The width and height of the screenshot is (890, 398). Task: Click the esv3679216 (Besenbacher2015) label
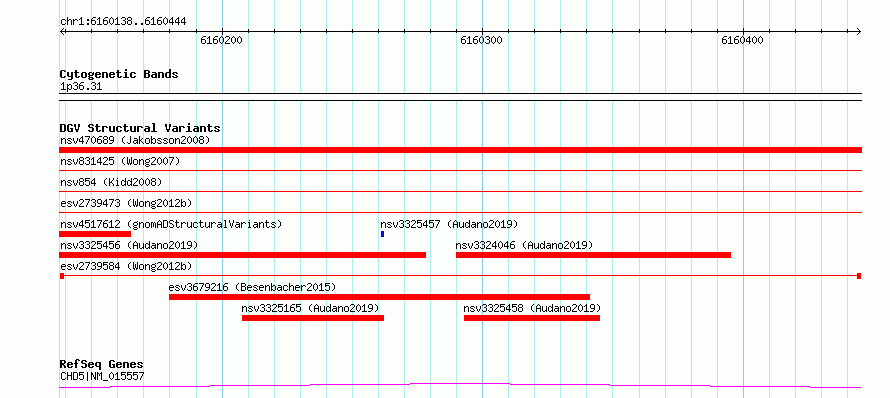click(253, 287)
